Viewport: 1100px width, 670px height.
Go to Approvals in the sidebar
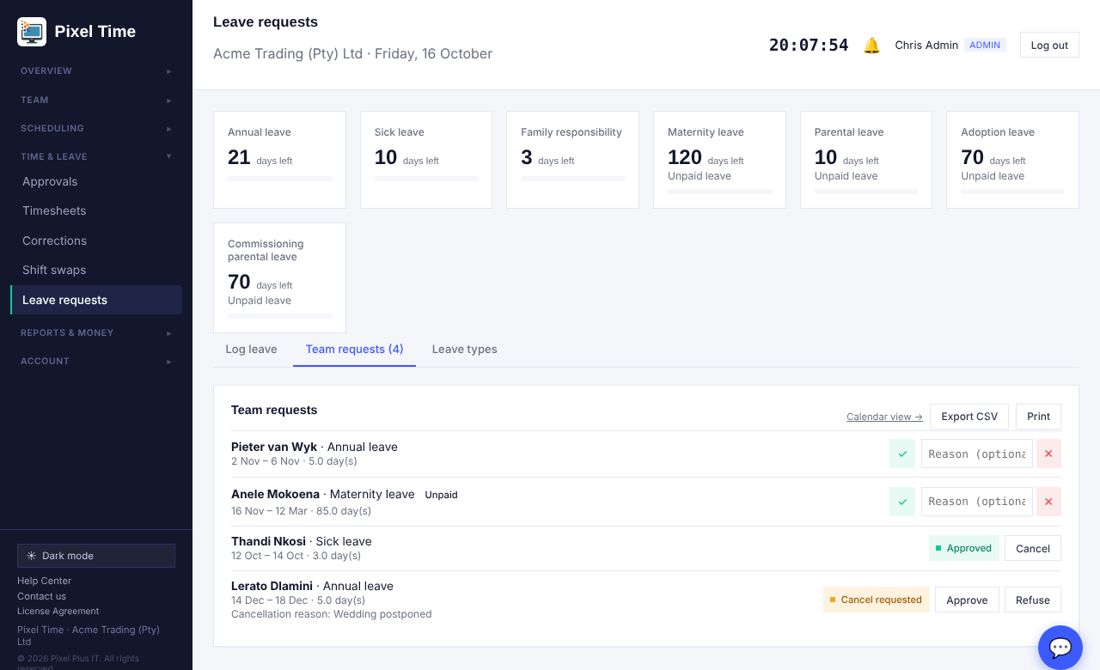point(96,182)
